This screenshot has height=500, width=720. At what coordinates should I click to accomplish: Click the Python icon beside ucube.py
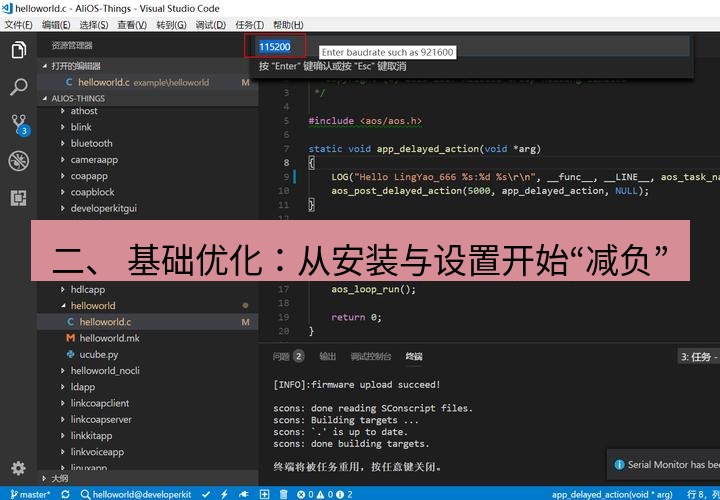[x=70, y=354]
